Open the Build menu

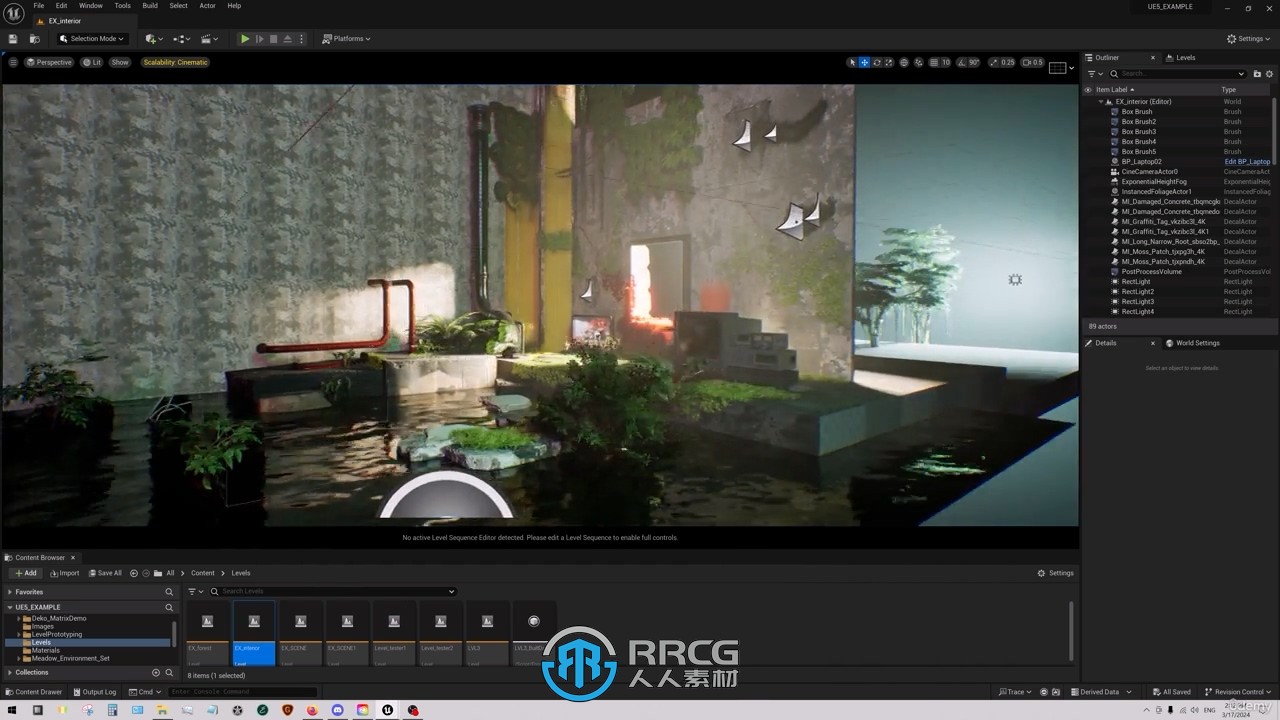point(150,5)
